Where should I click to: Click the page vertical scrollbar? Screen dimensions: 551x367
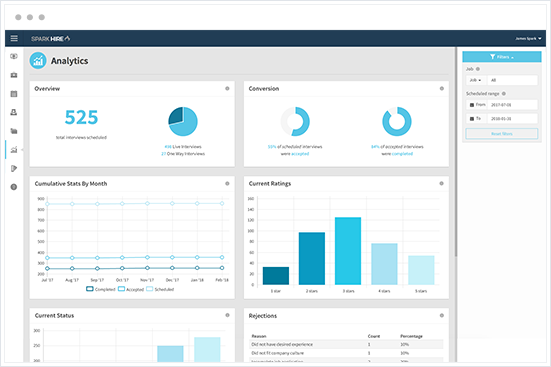(x=456, y=152)
